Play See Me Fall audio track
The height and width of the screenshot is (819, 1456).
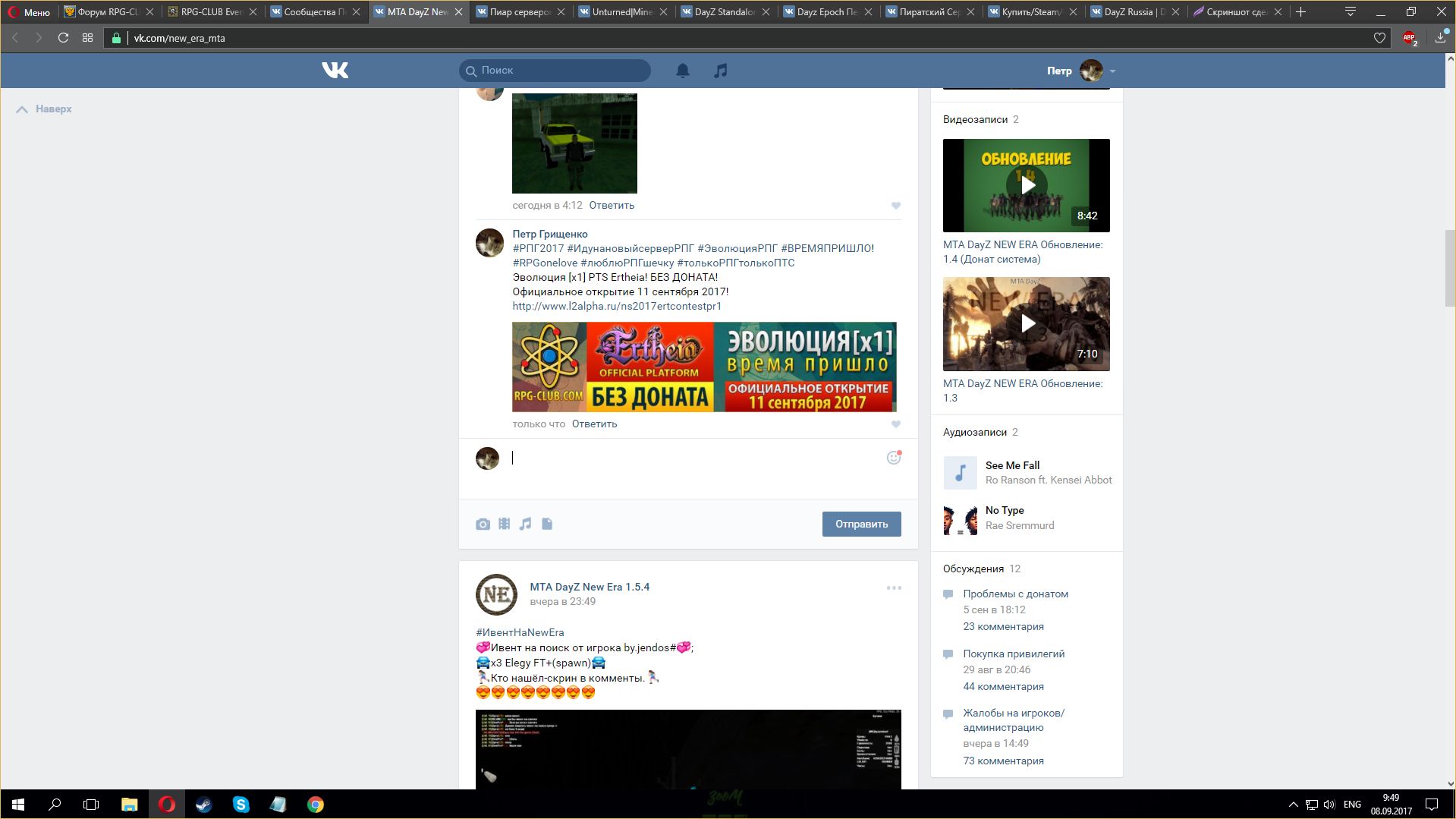[960, 472]
